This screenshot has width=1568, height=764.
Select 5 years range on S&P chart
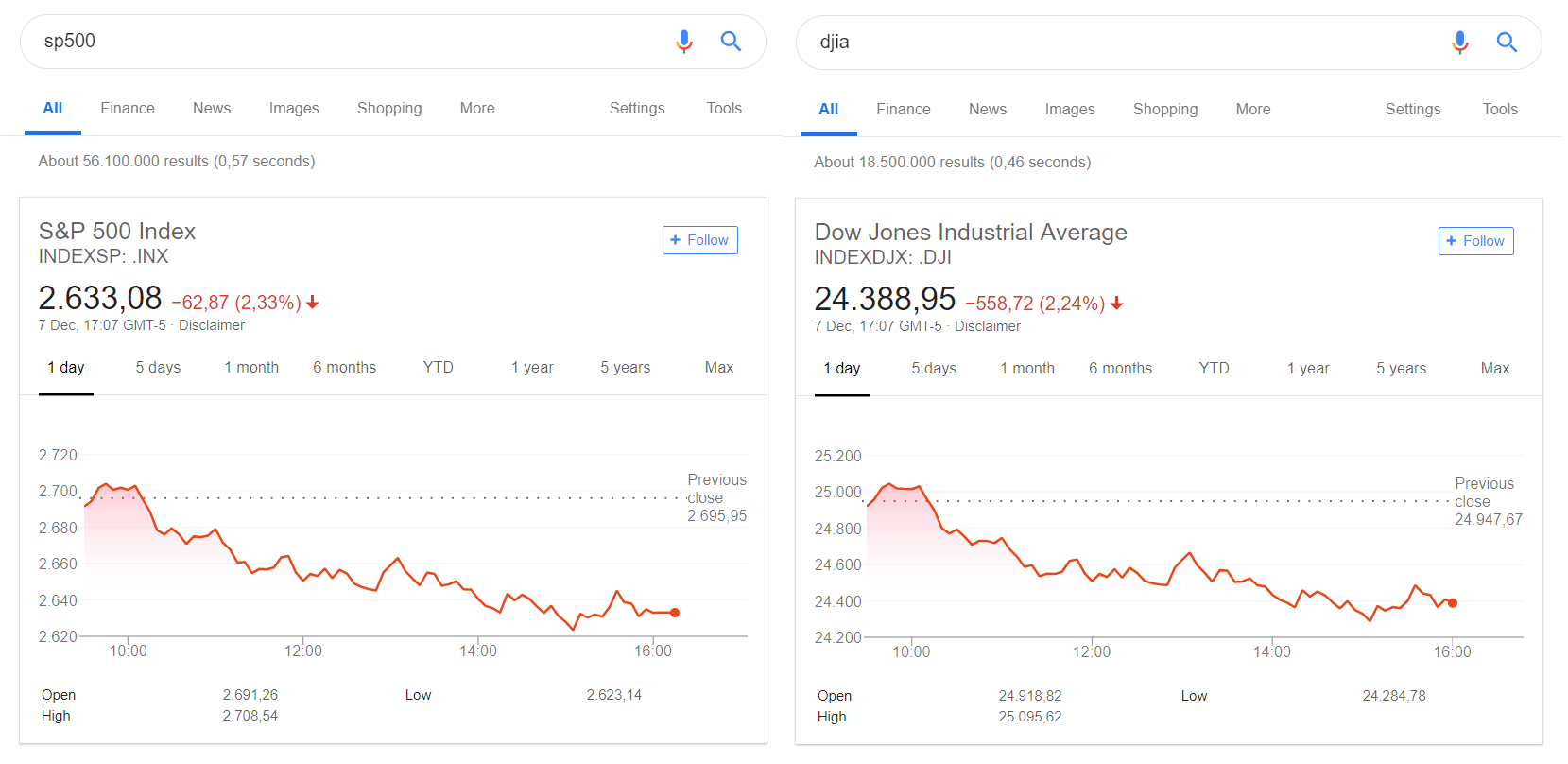tap(626, 367)
